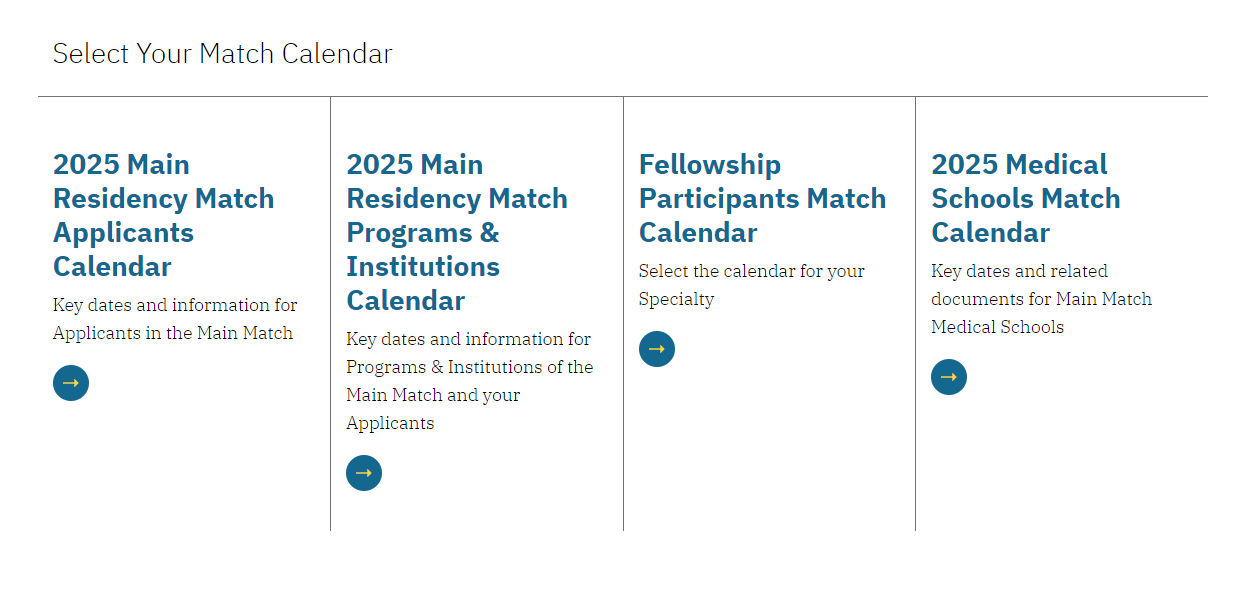1260x614 pixels.
Task: Click the 'Select Your Match Calendar' section title
Action: (222, 54)
